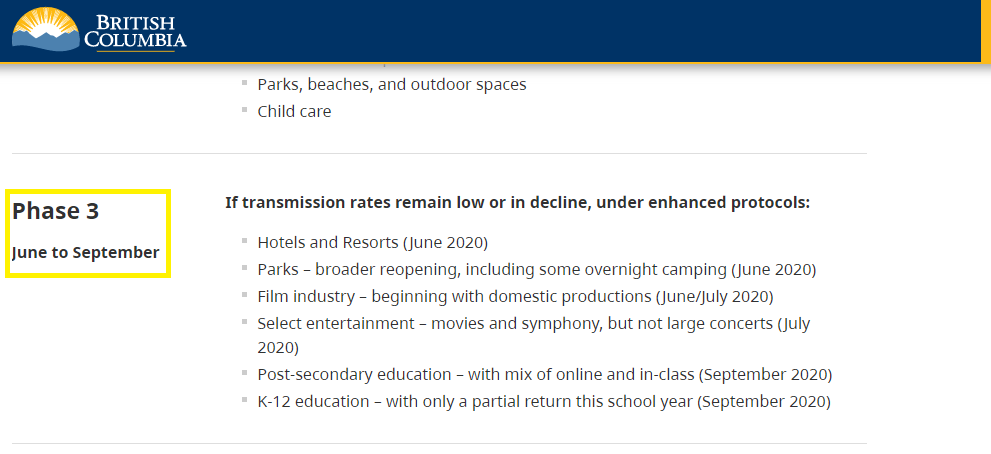The image size is (991, 454).
Task: Click the bold transmission rates heading
Action: pos(518,203)
